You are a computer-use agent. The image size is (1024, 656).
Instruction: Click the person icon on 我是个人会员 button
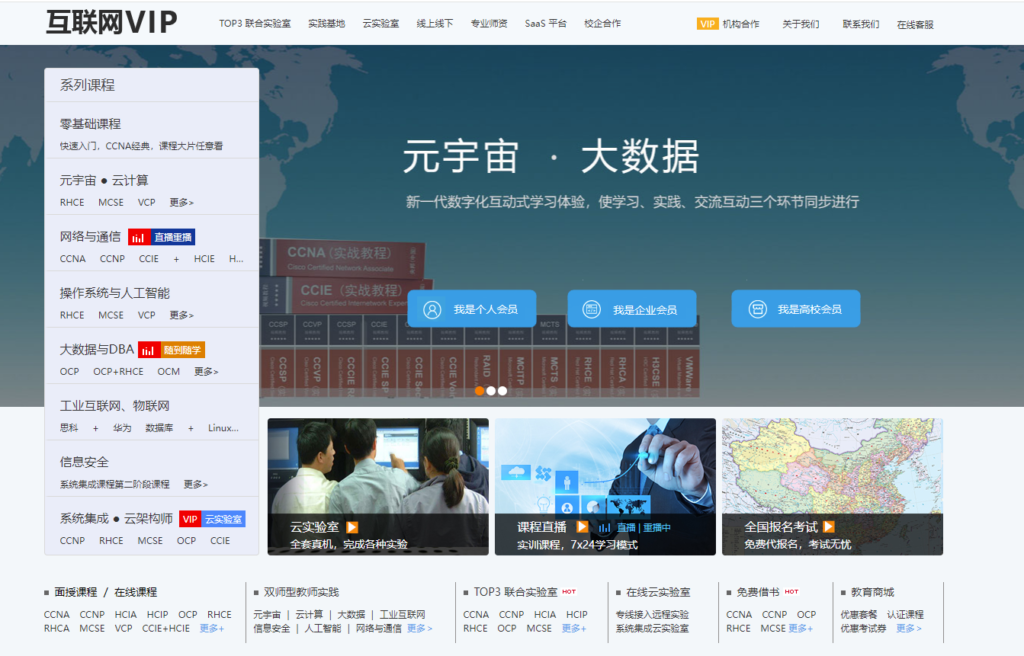pyautogui.click(x=430, y=308)
